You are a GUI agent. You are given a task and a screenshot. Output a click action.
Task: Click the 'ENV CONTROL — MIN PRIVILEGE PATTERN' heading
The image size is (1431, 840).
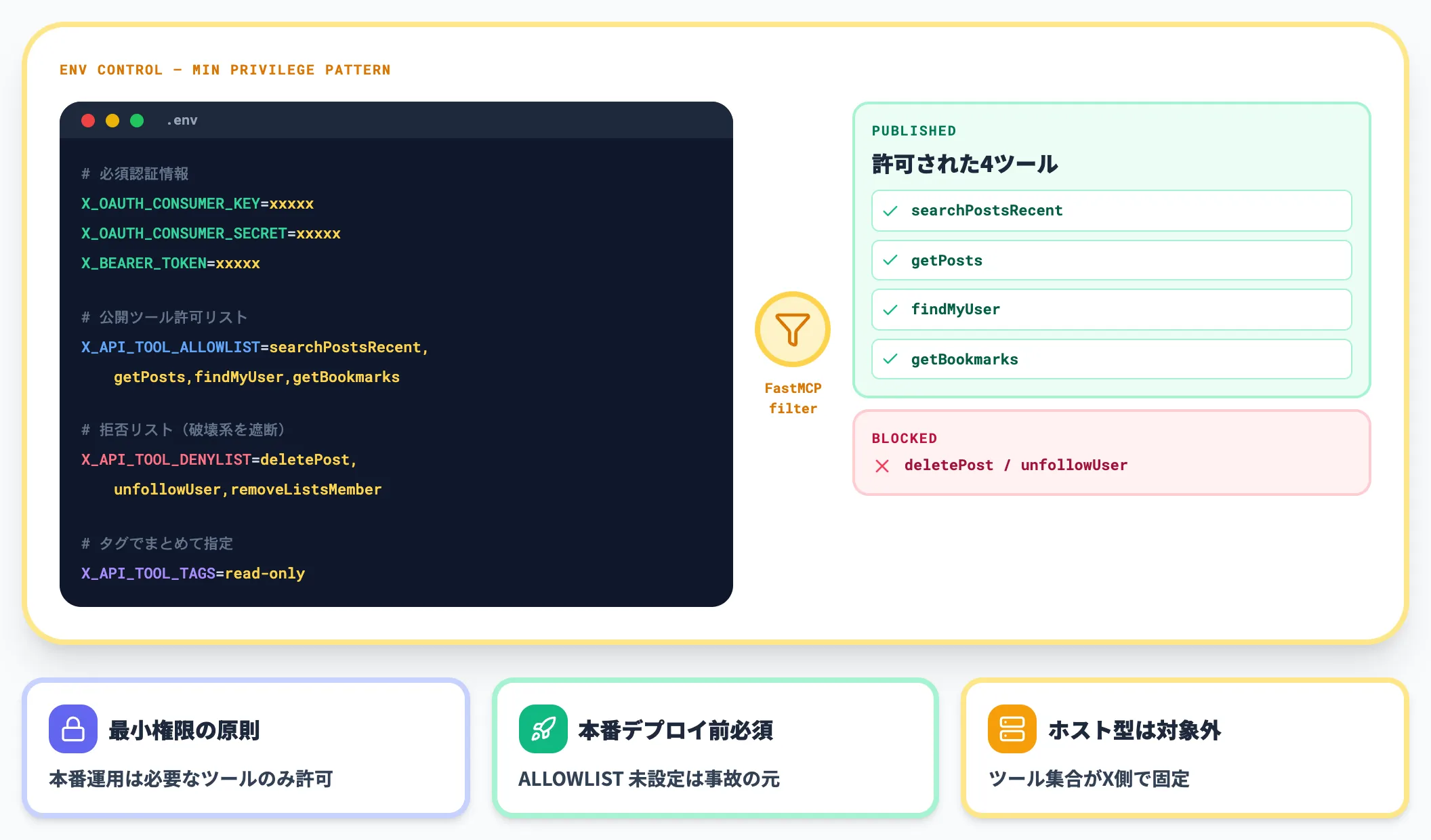tap(225, 70)
